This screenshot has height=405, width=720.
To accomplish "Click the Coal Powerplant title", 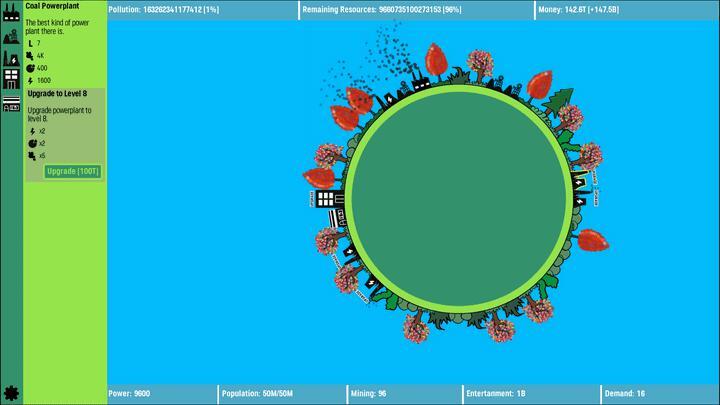I will point(52,6).
